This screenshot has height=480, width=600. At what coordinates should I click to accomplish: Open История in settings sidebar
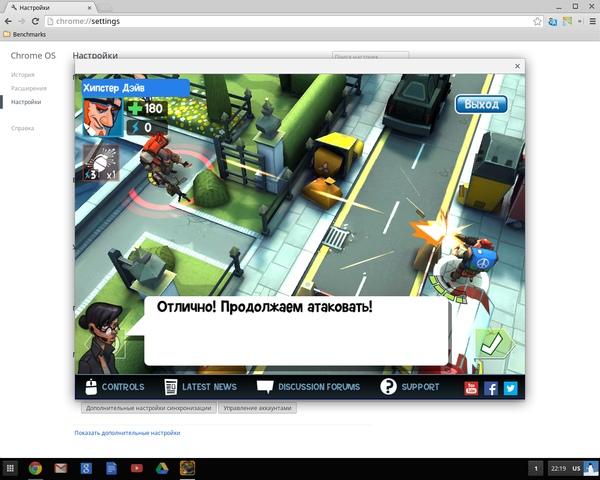23,75
